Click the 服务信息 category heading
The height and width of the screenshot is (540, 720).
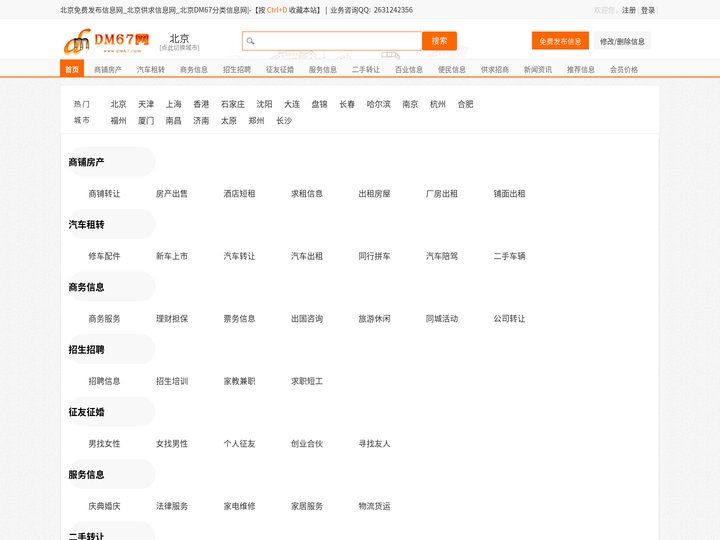(x=86, y=474)
